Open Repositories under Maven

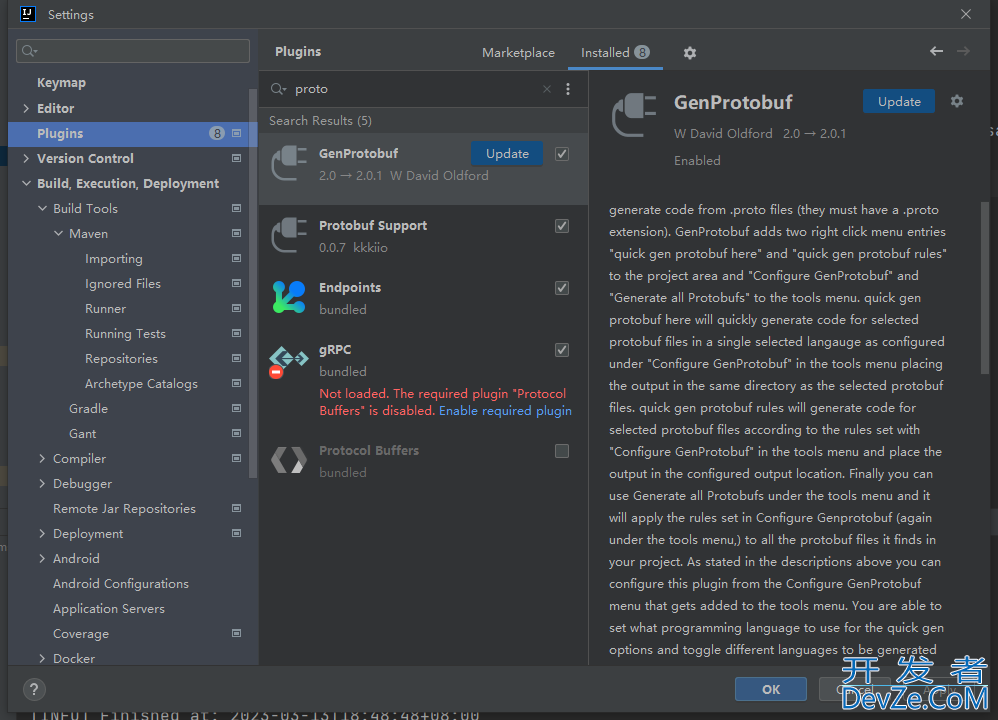[122, 358]
